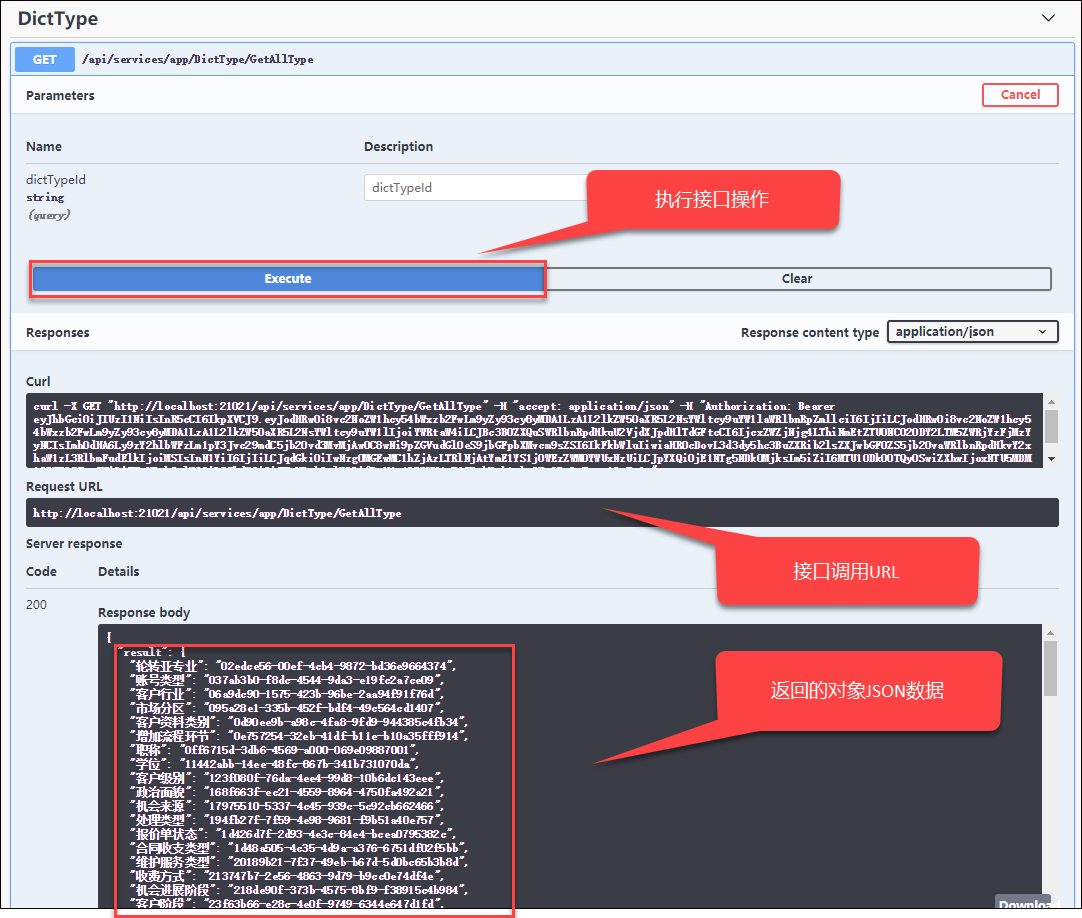Viewport: 1082px width, 918px height.
Task: Click the Curl box scroll-up arrow
Action: click(x=1051, y=401)
